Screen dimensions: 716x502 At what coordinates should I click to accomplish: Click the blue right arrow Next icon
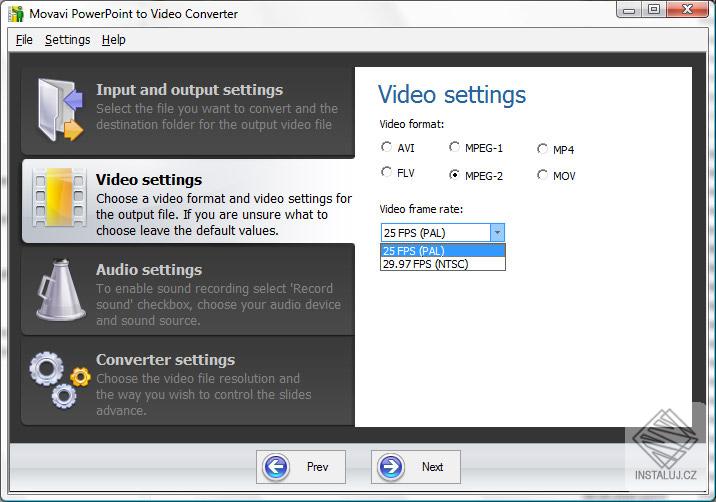tap(391, 467)
